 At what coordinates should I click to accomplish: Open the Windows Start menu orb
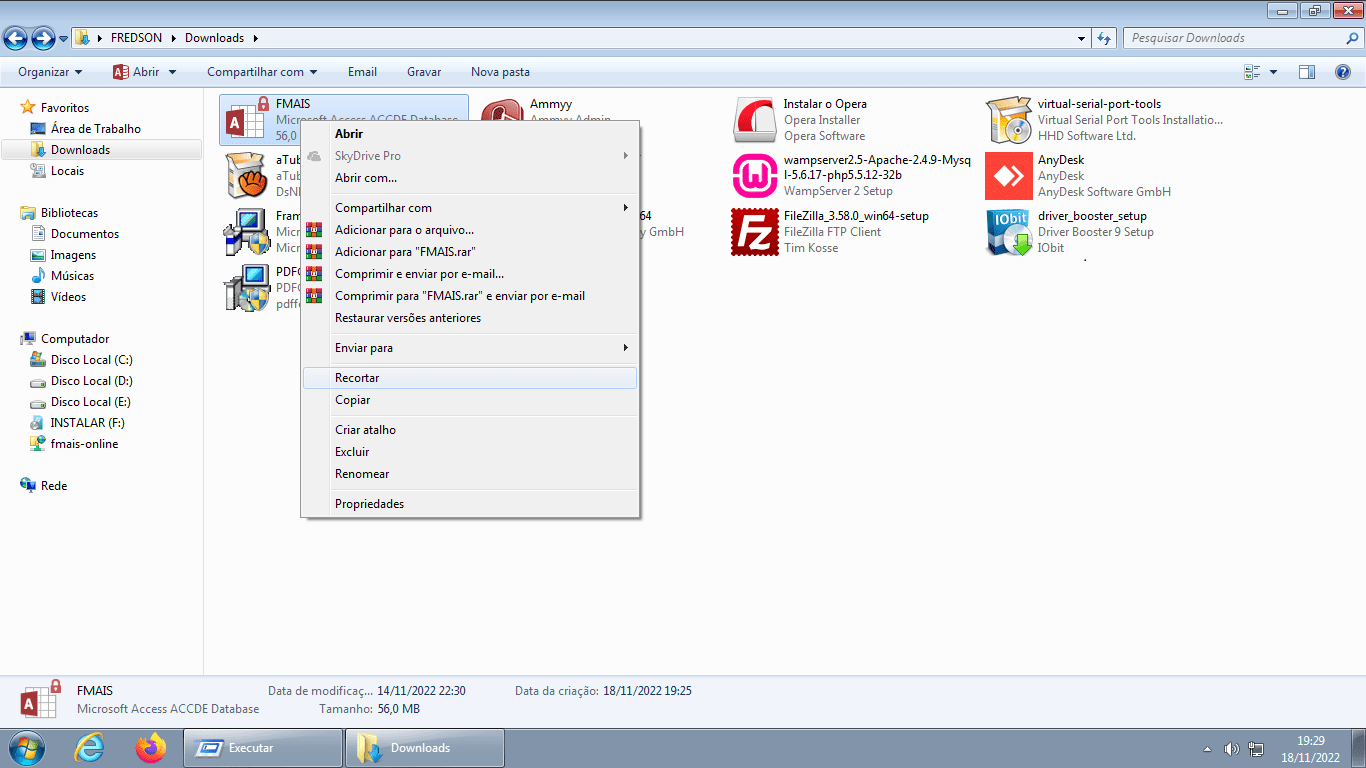coord(26,748)
